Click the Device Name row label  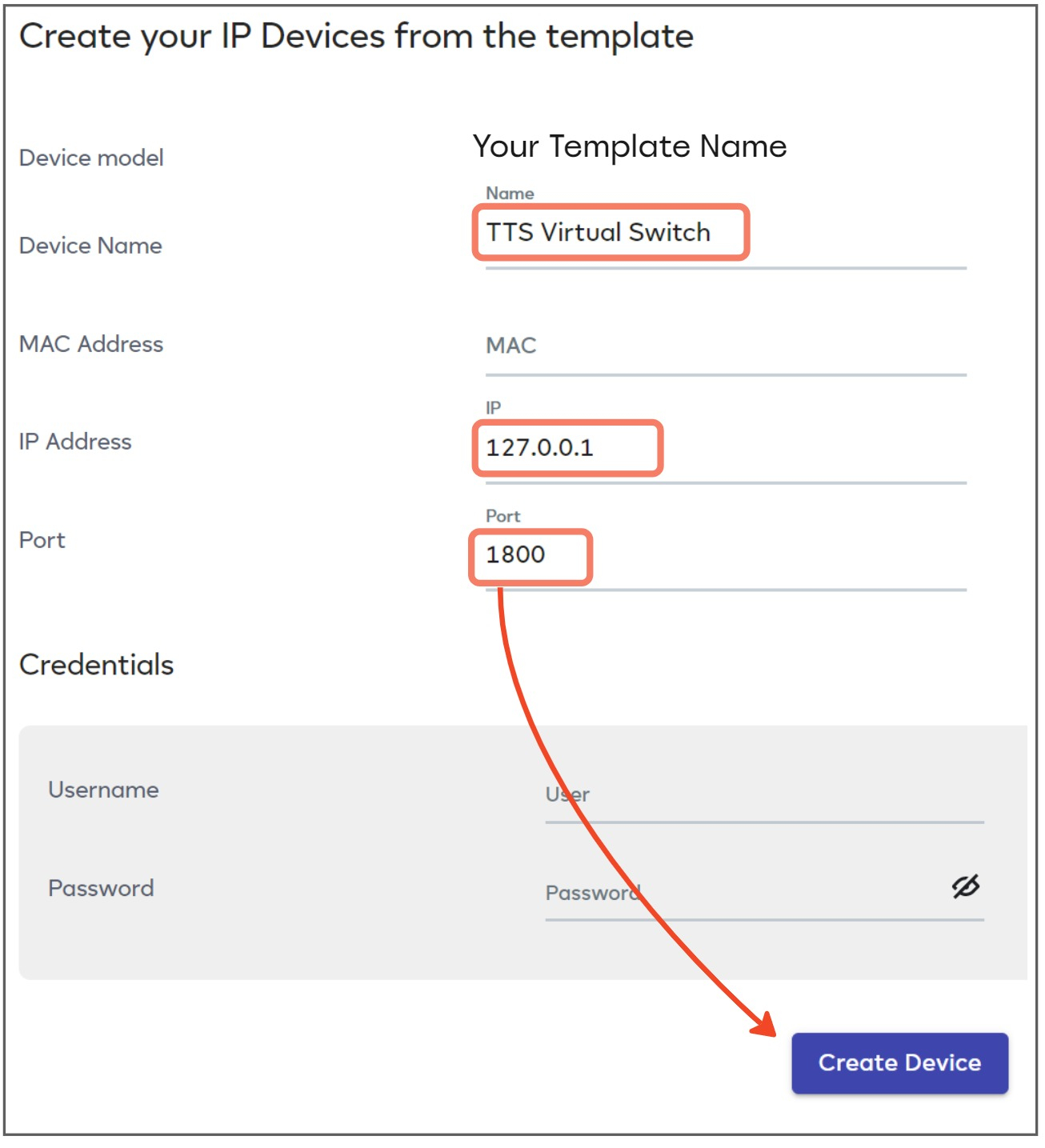pyautogui.click(x=90, y=246)
